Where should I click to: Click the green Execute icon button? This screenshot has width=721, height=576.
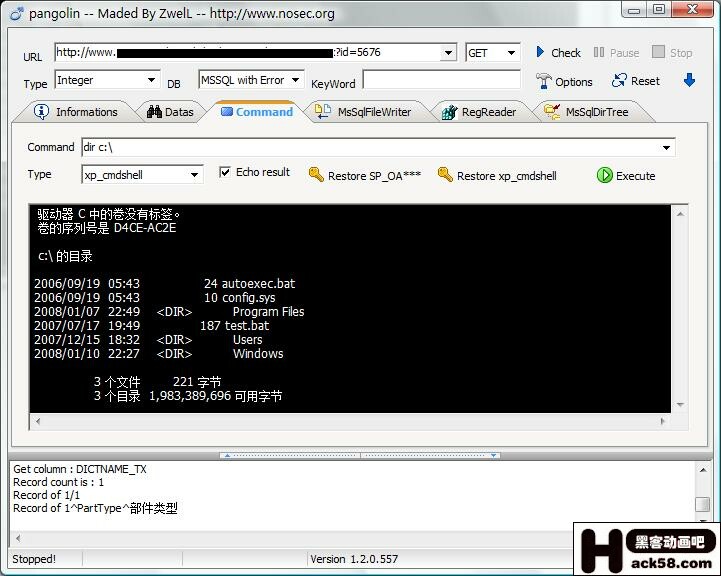click(x=626, y=176)
